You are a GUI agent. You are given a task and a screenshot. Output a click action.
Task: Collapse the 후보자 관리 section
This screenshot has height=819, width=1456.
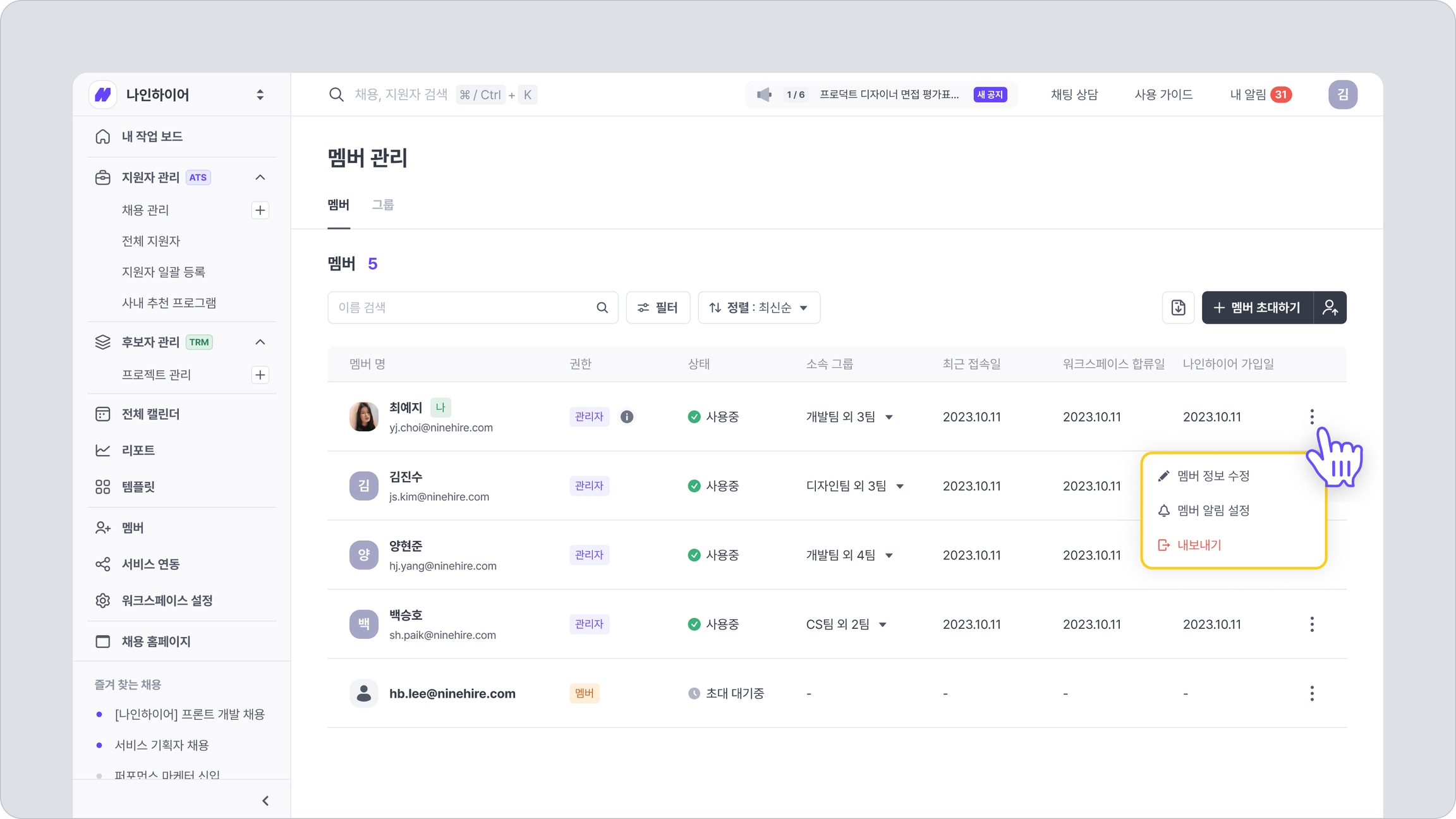pyautogui.click(x=260, y=342)
